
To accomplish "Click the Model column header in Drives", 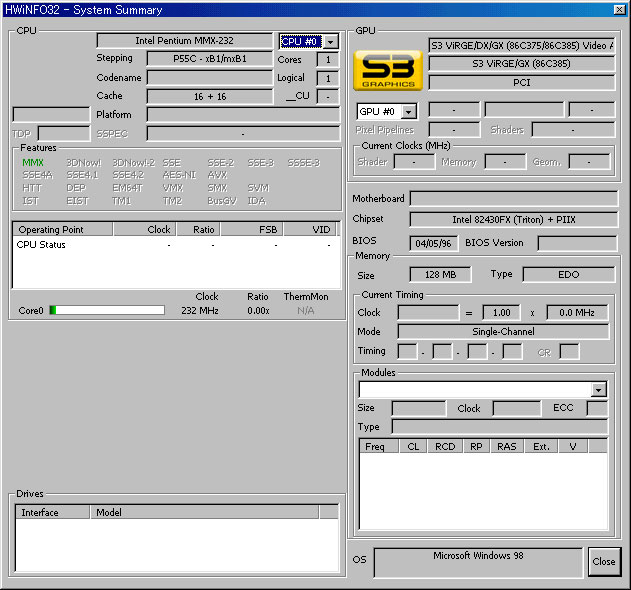I will pos(204,512).
